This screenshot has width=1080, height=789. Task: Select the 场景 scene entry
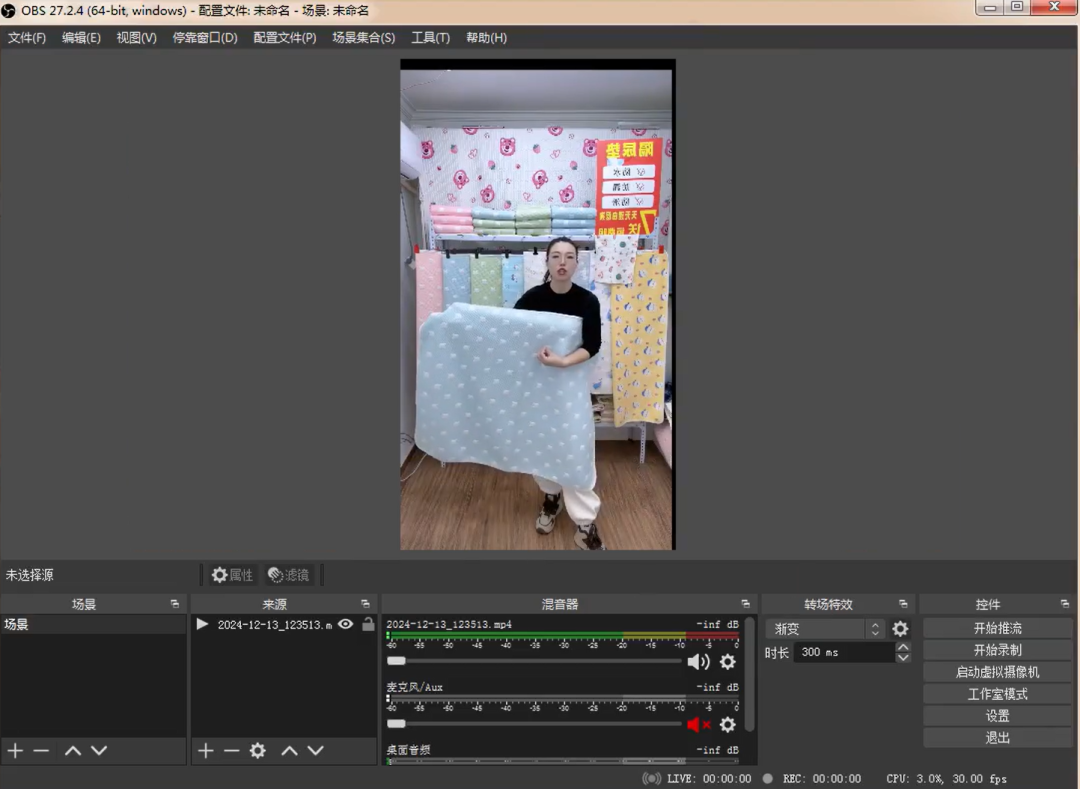[94, 624]
